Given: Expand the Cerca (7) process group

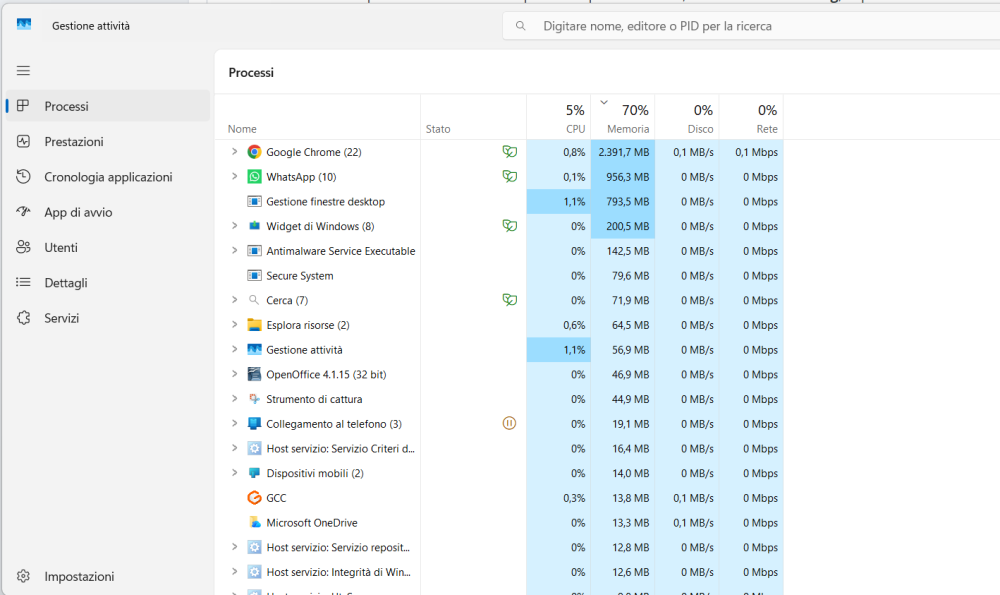Looking at the screenshot, I should (x=234, y=300).
